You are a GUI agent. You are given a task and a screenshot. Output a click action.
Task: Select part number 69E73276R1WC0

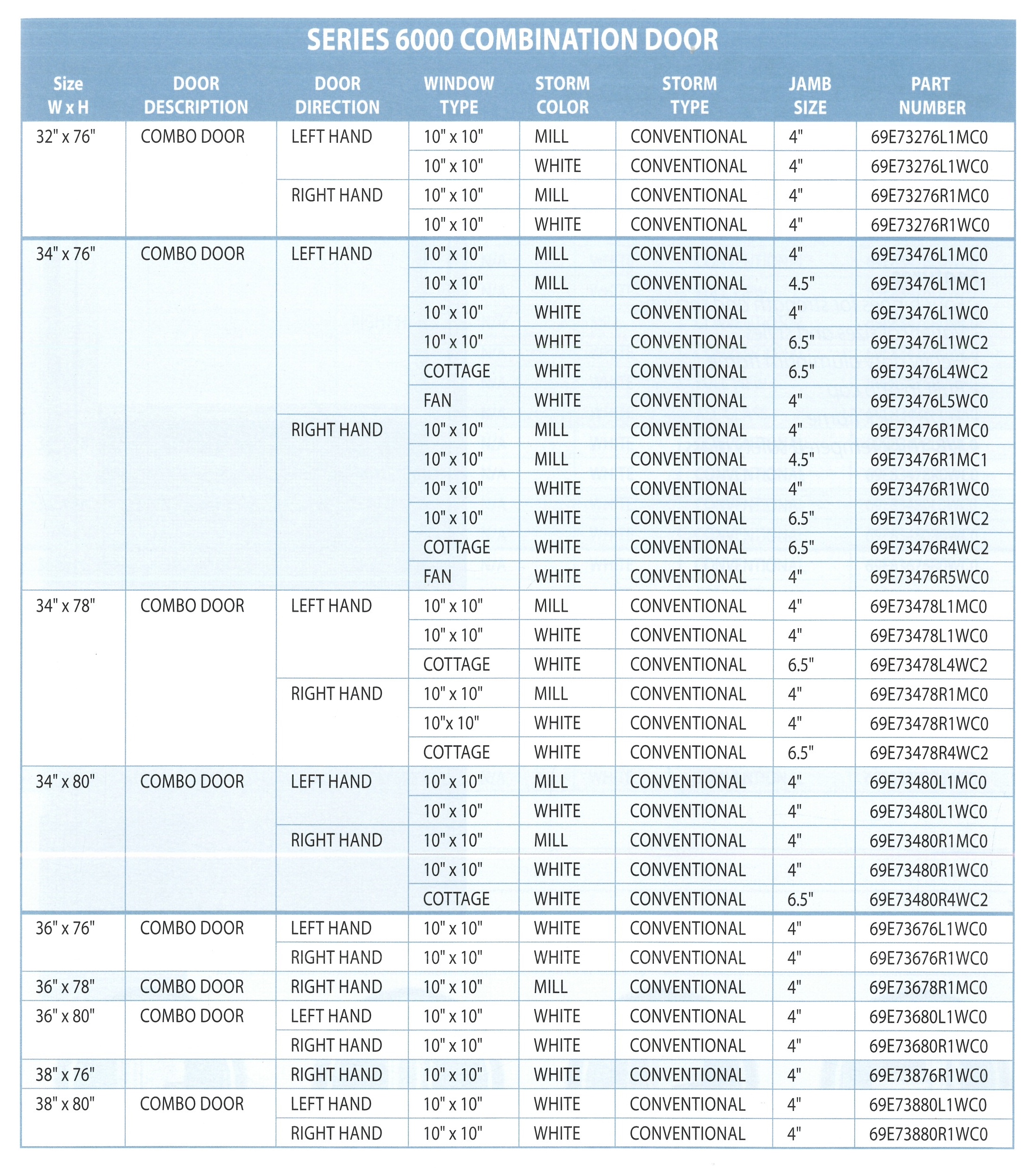pyautogui.click(x=929, y=225)
